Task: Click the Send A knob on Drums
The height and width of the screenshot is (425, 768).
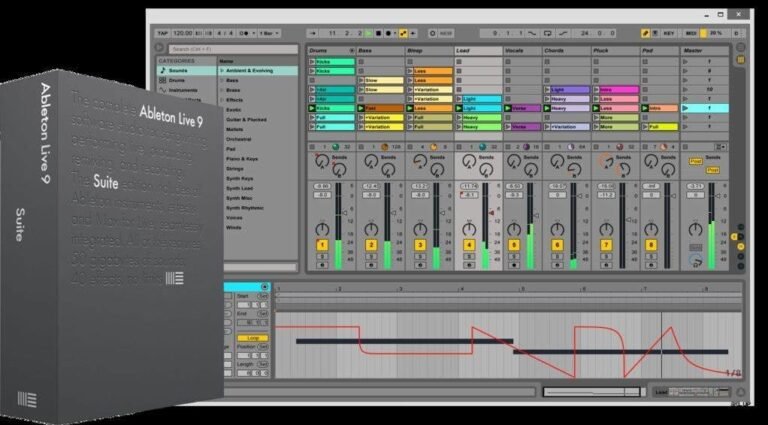Action: (x=322, y=161)
